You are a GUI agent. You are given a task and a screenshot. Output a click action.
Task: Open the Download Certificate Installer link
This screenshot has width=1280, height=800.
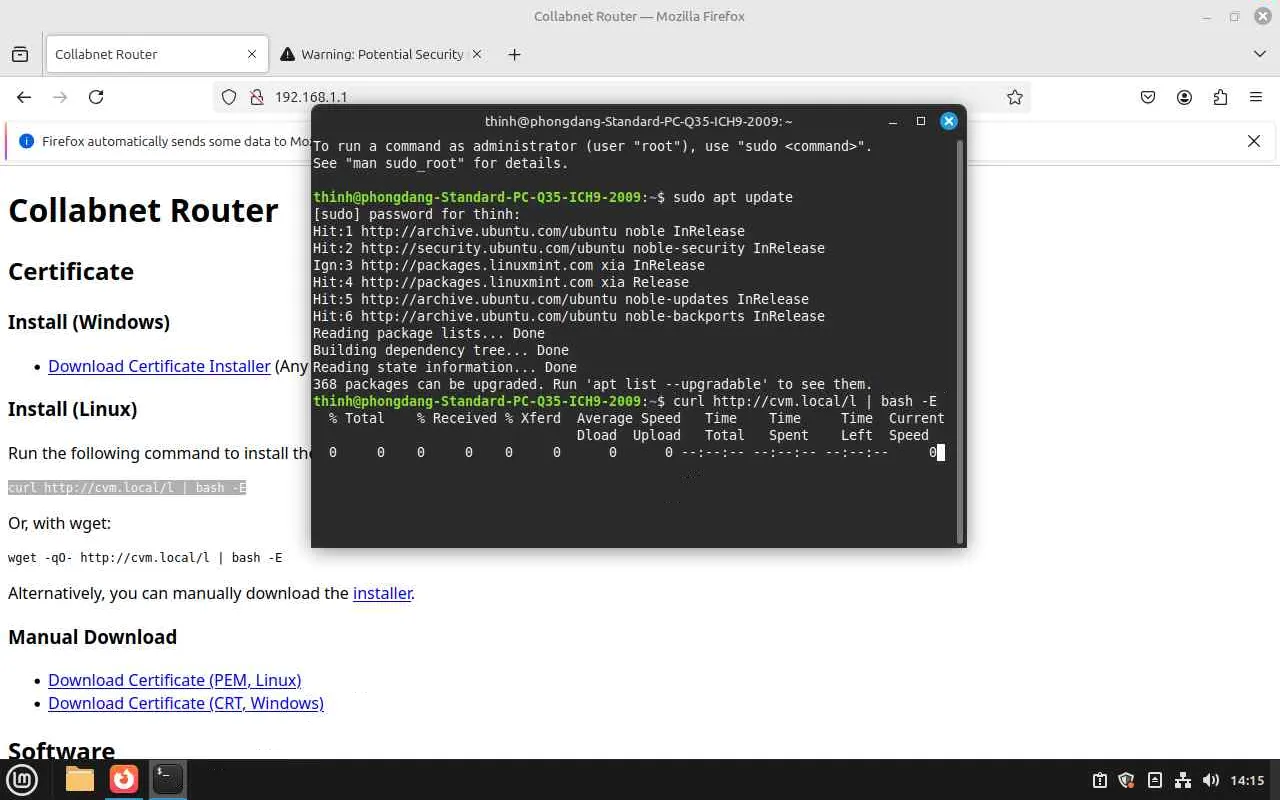tap(159, 366)
